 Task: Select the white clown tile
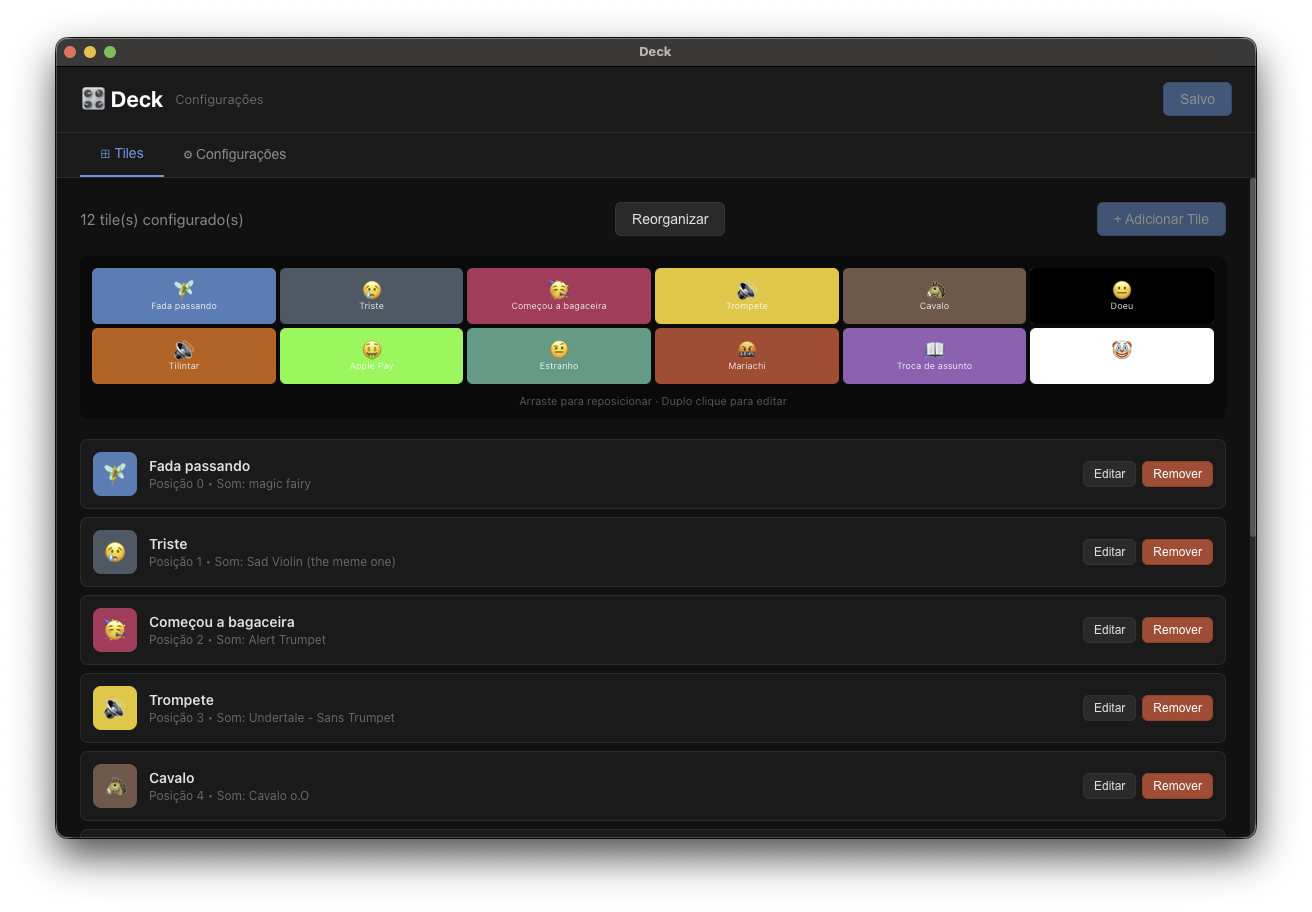pos(1122,356)
